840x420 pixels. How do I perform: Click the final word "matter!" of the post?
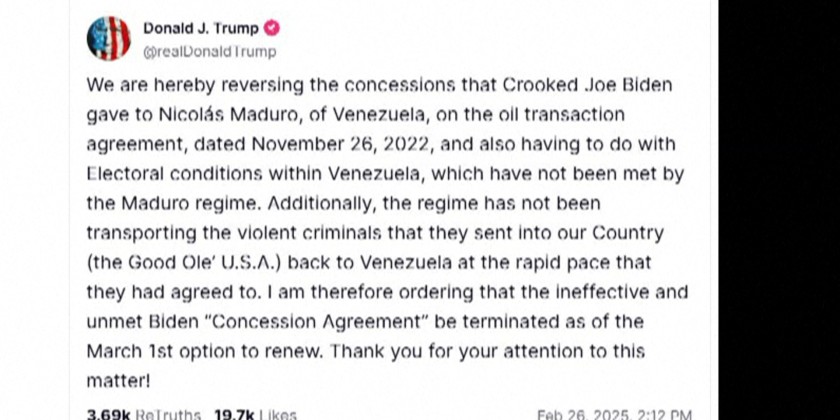pos(120,380)
